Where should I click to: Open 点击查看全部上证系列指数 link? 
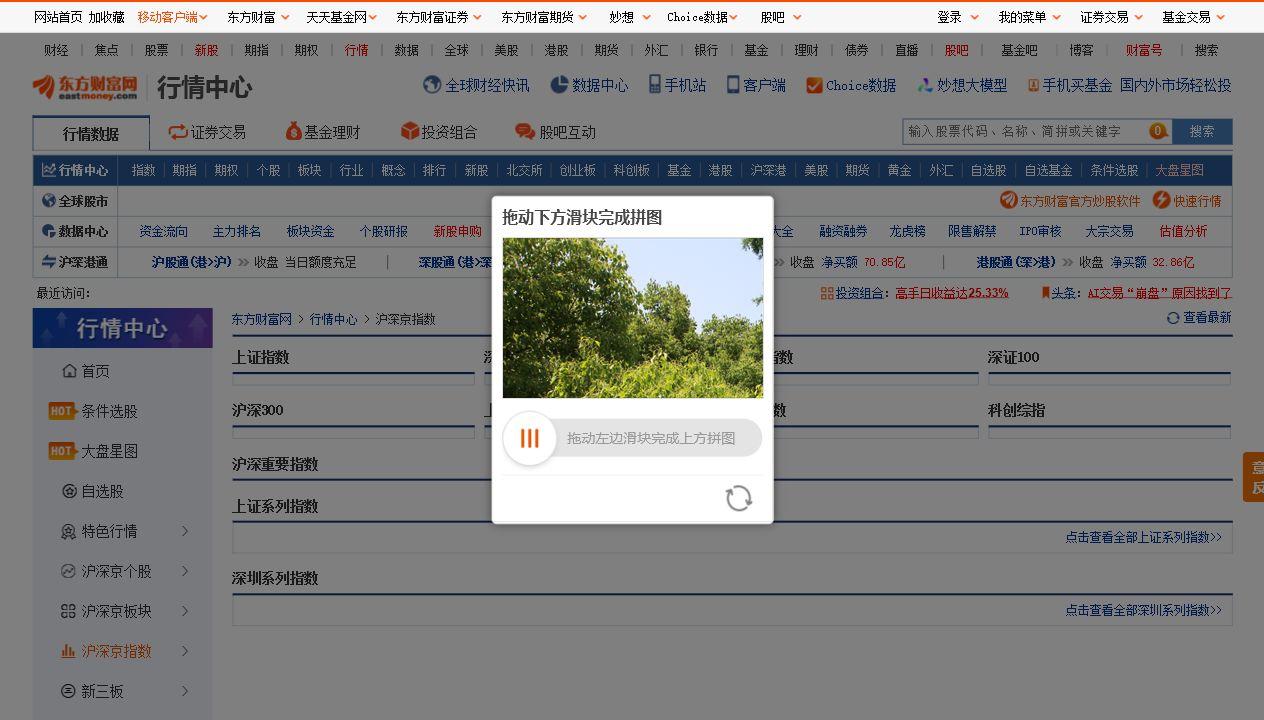click(1143, 537)
